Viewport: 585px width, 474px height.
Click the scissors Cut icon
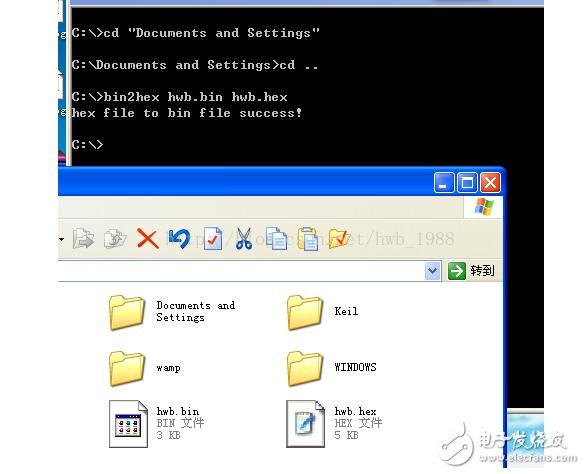coord(244,238)
